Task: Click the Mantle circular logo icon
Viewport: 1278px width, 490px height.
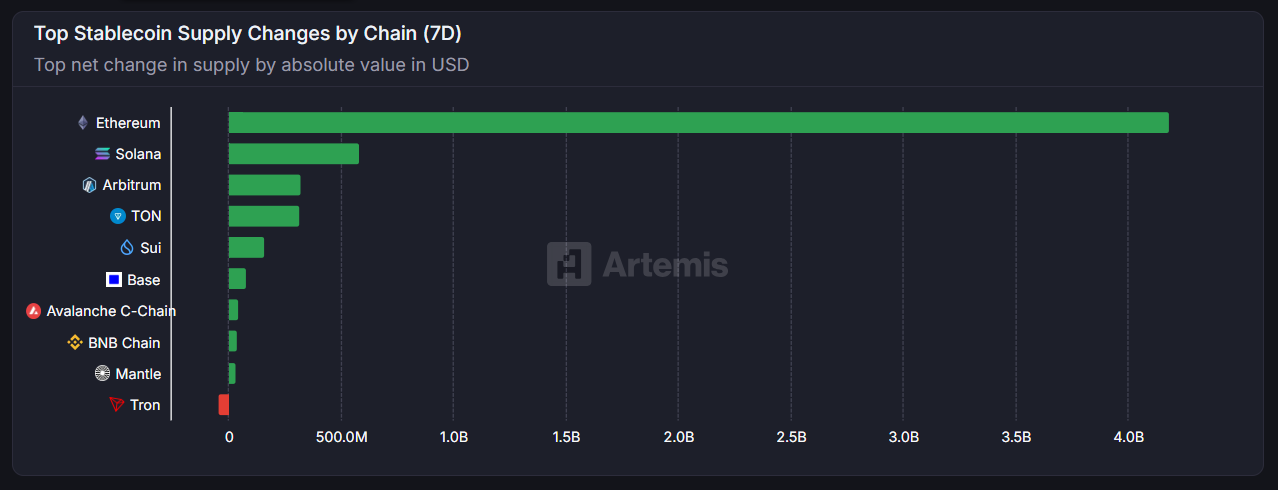Action: pyautogui.click(x=102, y=374)
